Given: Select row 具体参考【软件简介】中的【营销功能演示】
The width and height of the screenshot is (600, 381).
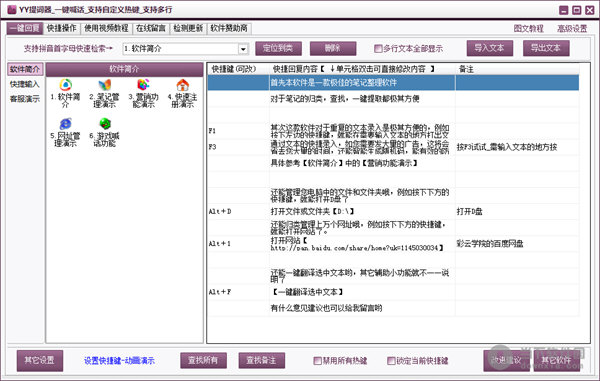Looking at the screenshot, I should click(x=393, y=163).
